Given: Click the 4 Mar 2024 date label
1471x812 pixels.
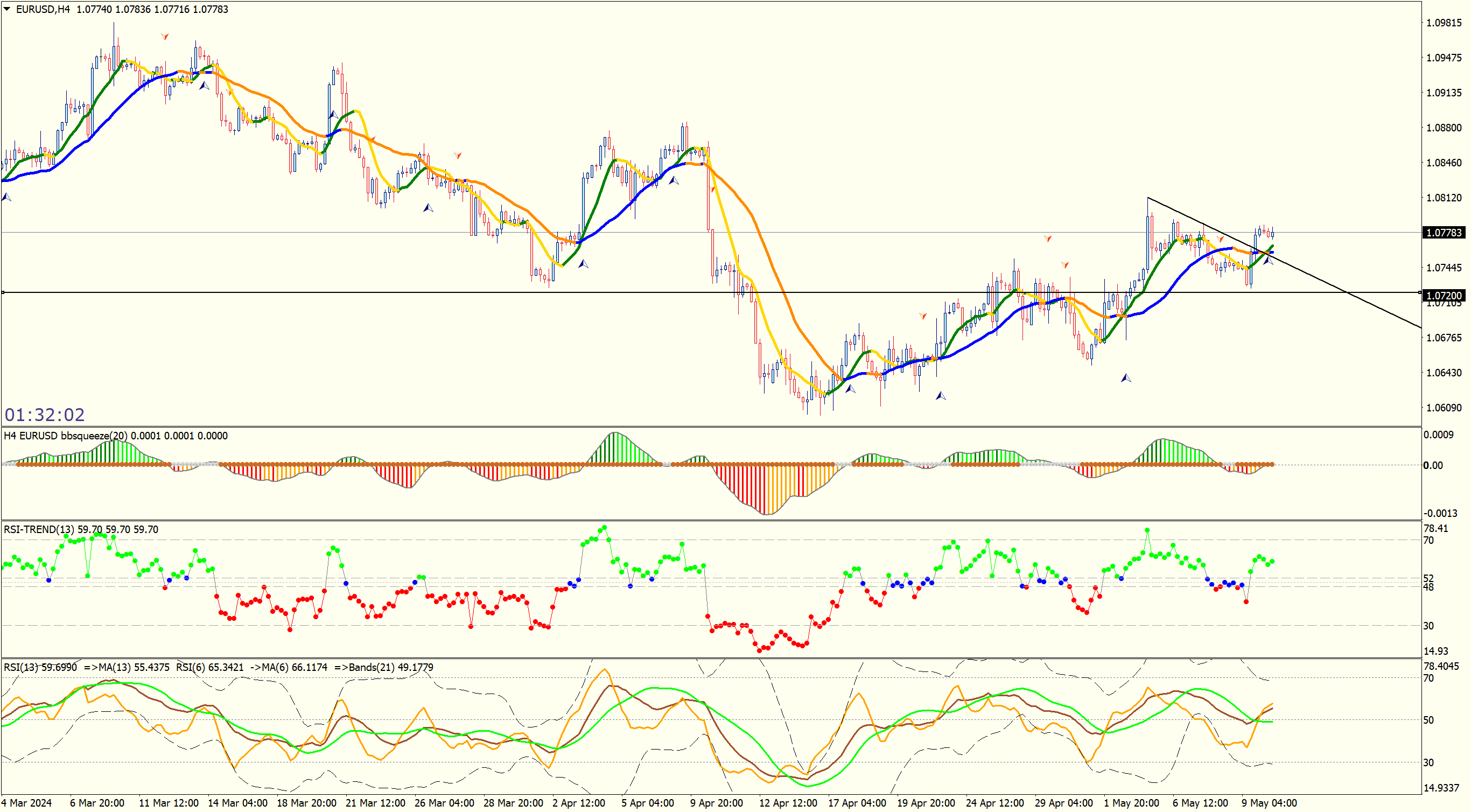Looking at the screenshot, I should pyautogui.click(x=26, y=803).
